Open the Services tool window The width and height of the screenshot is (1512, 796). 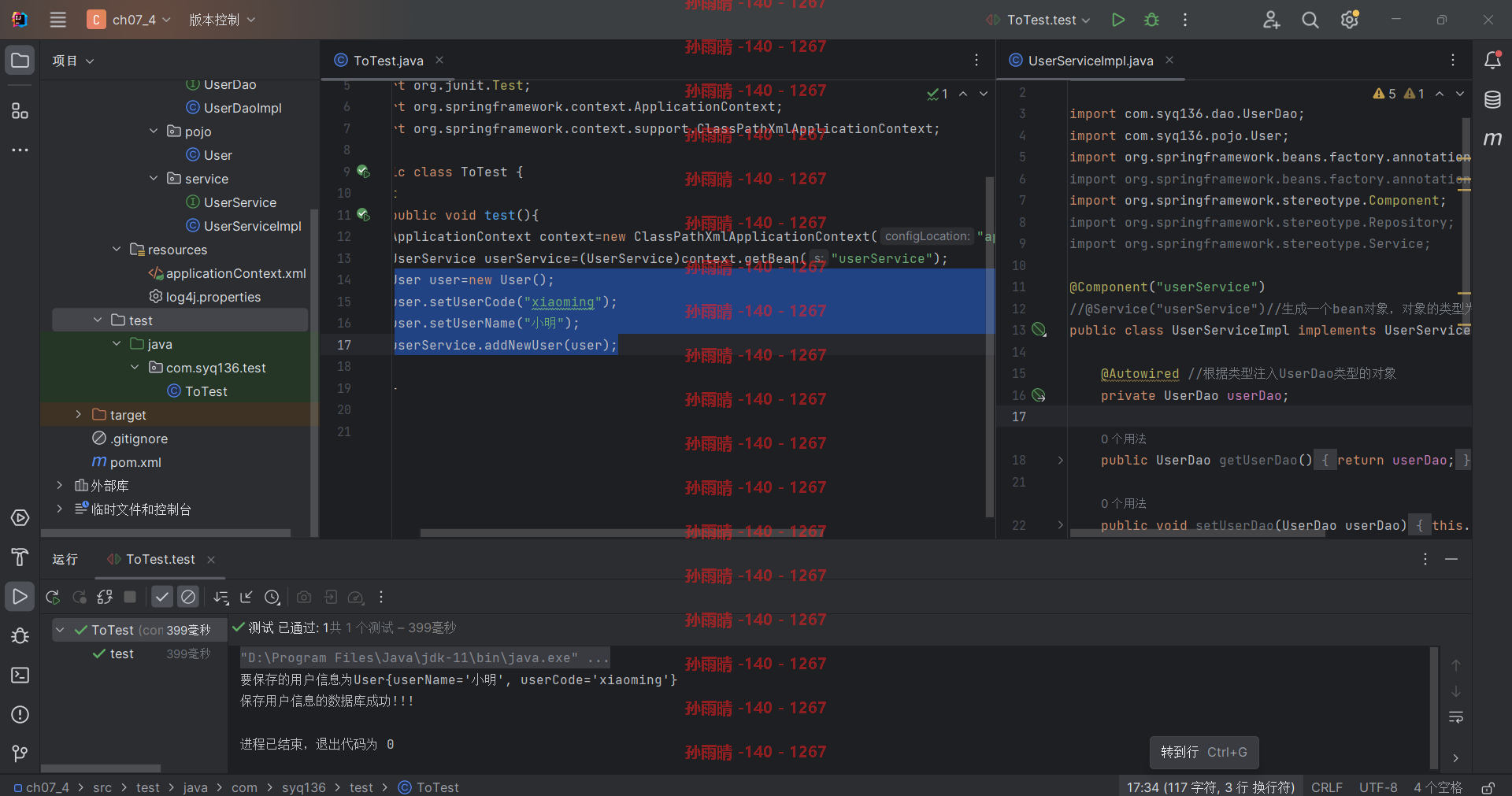point(20,518)
